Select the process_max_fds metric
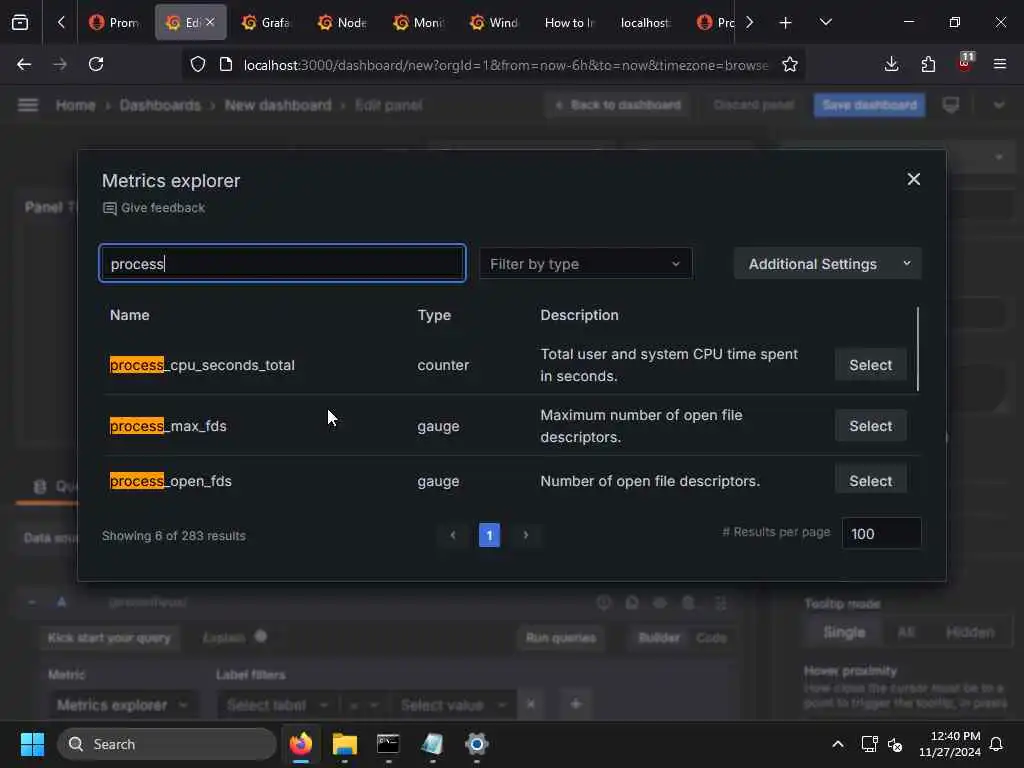The image size is (1024, 768). pyautogui.click(x=870, y=426)
